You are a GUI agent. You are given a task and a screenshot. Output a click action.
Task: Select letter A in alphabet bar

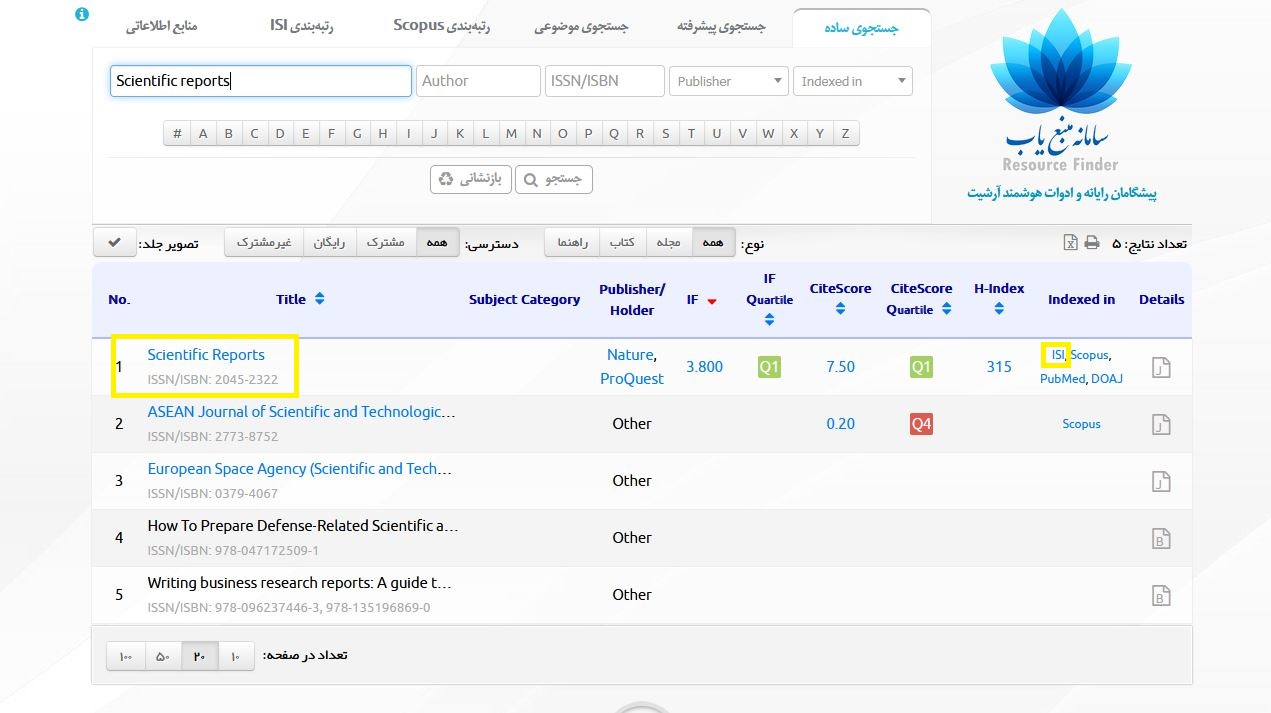pos(203,133)
